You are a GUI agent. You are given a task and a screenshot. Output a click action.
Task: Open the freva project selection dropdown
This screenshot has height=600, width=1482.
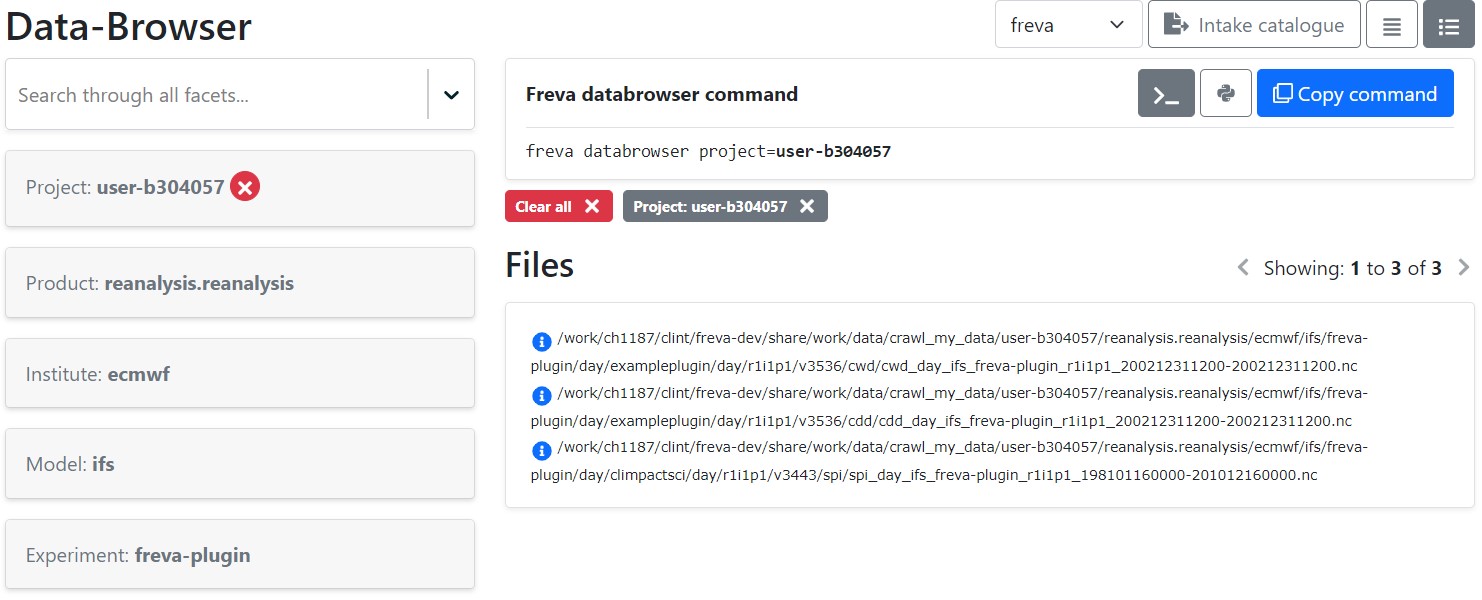coord(1068,24)
